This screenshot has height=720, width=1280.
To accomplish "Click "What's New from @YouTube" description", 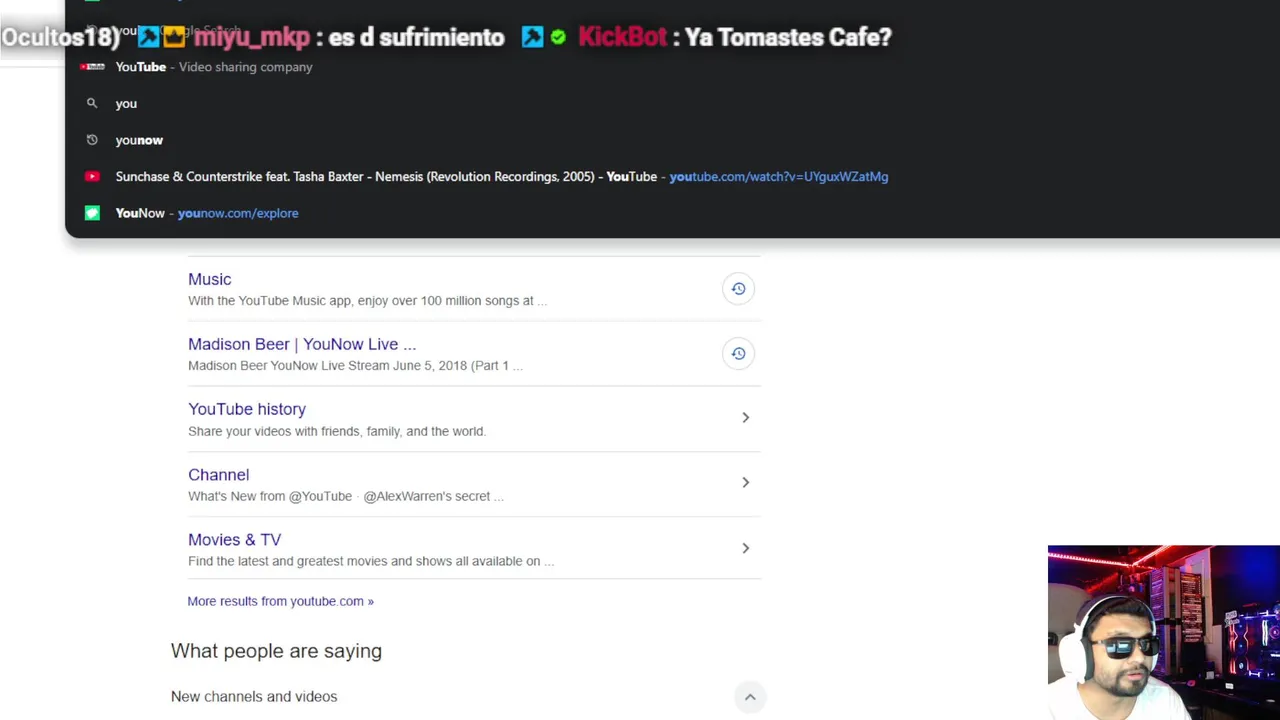I will 346,496.
